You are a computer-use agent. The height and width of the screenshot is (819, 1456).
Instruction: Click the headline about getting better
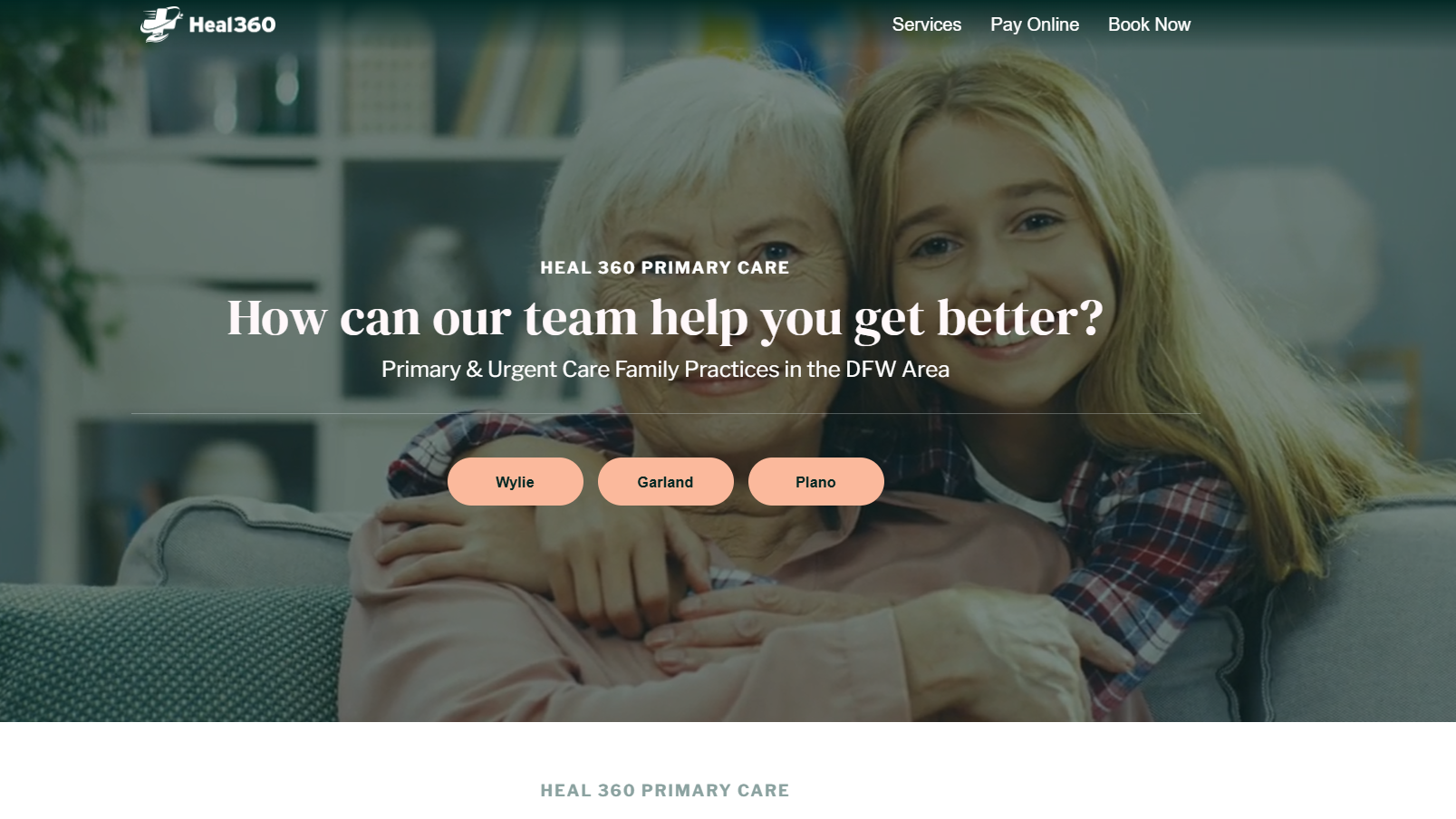pos(665,318)
